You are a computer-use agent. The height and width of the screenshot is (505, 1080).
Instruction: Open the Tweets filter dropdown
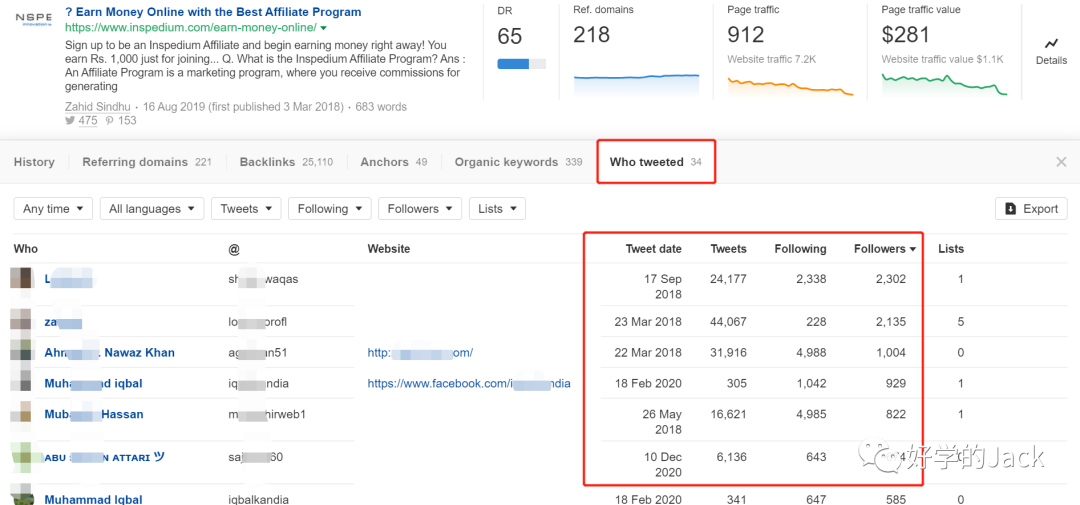tap(246, 209)
